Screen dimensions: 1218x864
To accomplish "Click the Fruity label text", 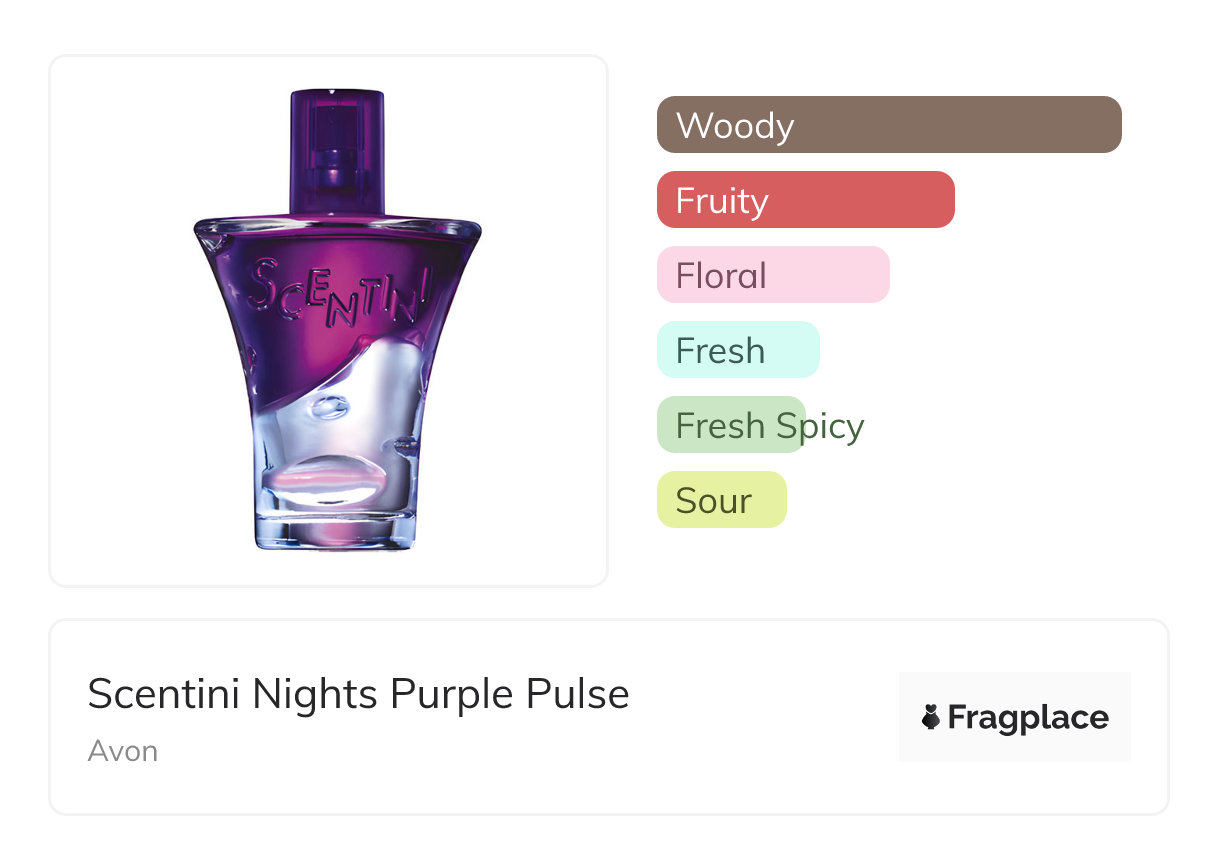I will 722,201.
